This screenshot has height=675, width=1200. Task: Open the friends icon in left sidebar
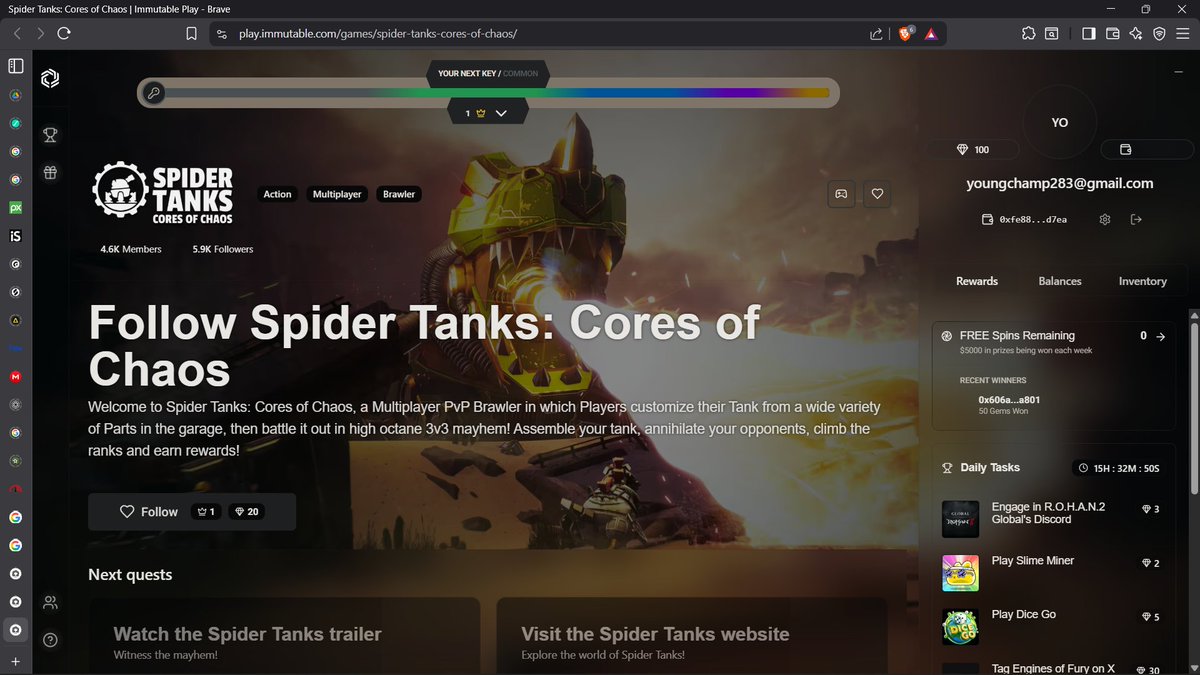point(50,602)
